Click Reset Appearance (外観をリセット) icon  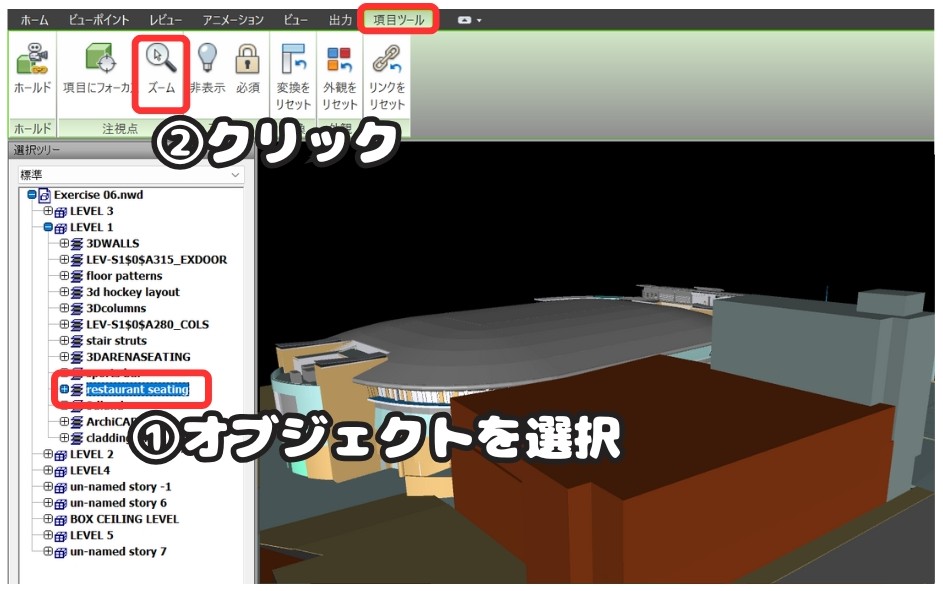point(340,61)
